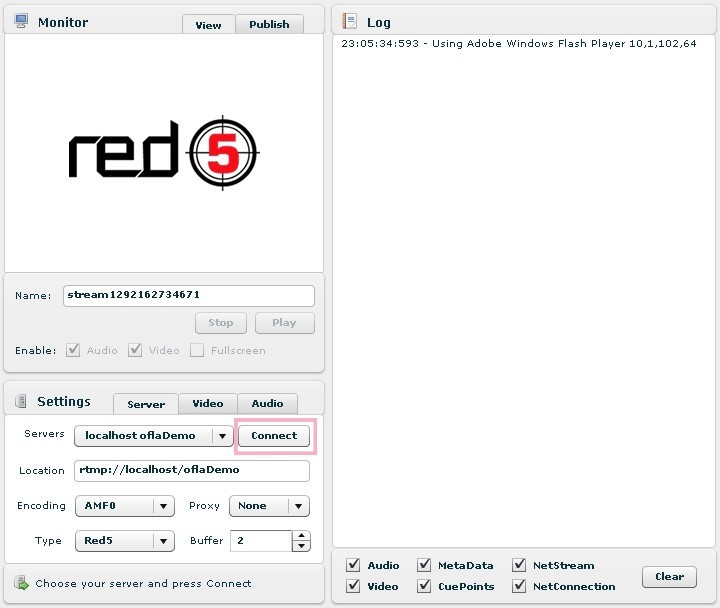Click the status bar connect arrow icon
720x608 pixels.
pos(21,583)
